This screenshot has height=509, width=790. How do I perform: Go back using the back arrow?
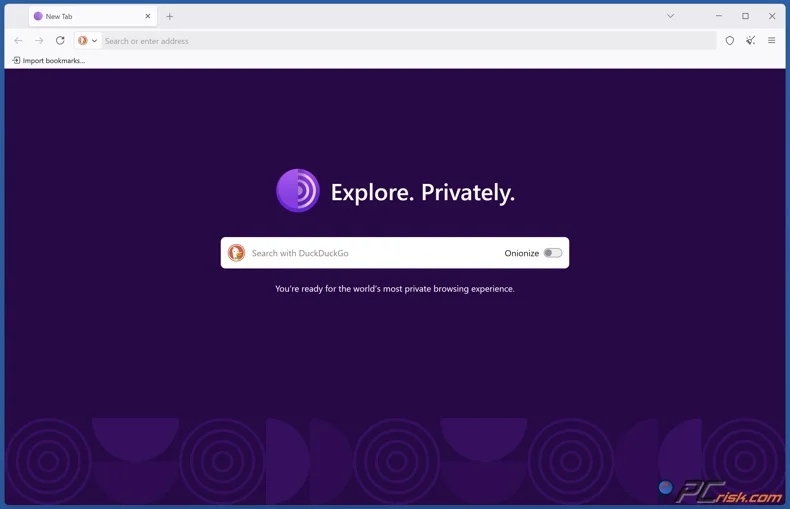pyautogui.click(x=18, y=41)
